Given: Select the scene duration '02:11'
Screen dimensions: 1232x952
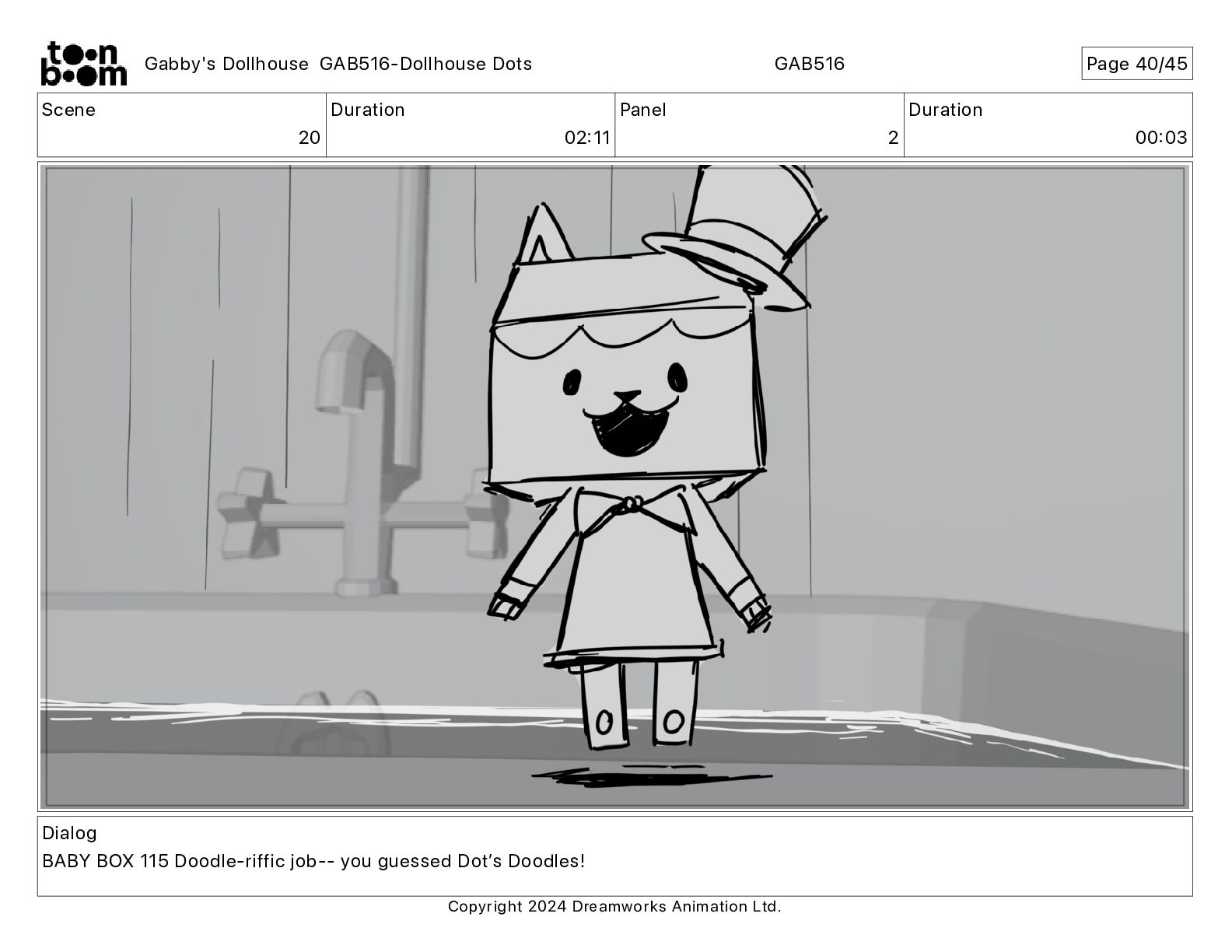Looking at the screenshot, I should 587,138.
